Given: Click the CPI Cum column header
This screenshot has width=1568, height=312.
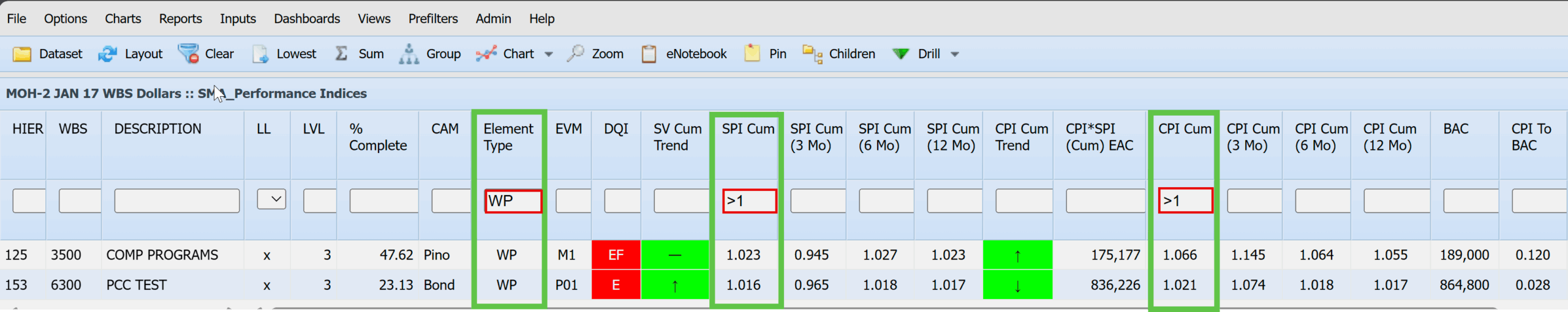Looking at the screenshot, I should click(1184, 129).
